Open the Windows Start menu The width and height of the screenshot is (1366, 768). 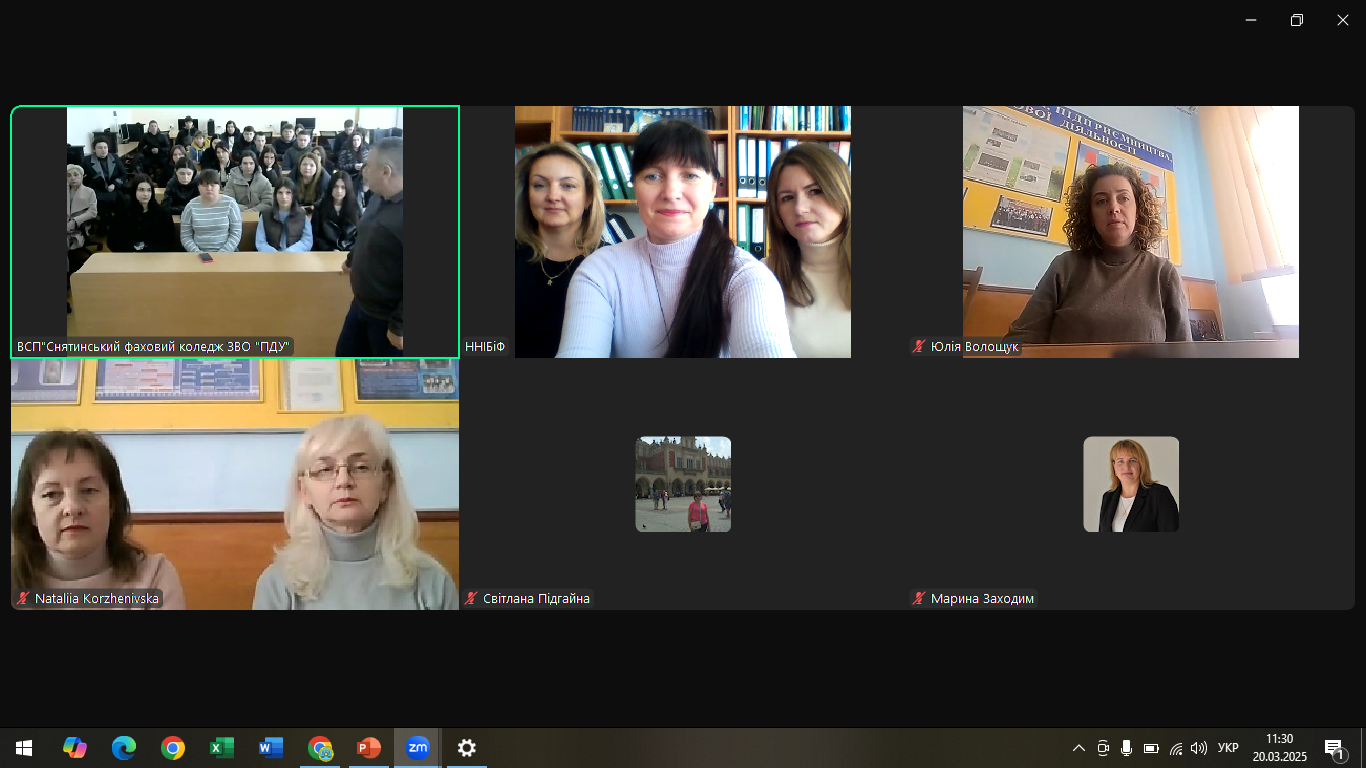click(x=24, y=748)
